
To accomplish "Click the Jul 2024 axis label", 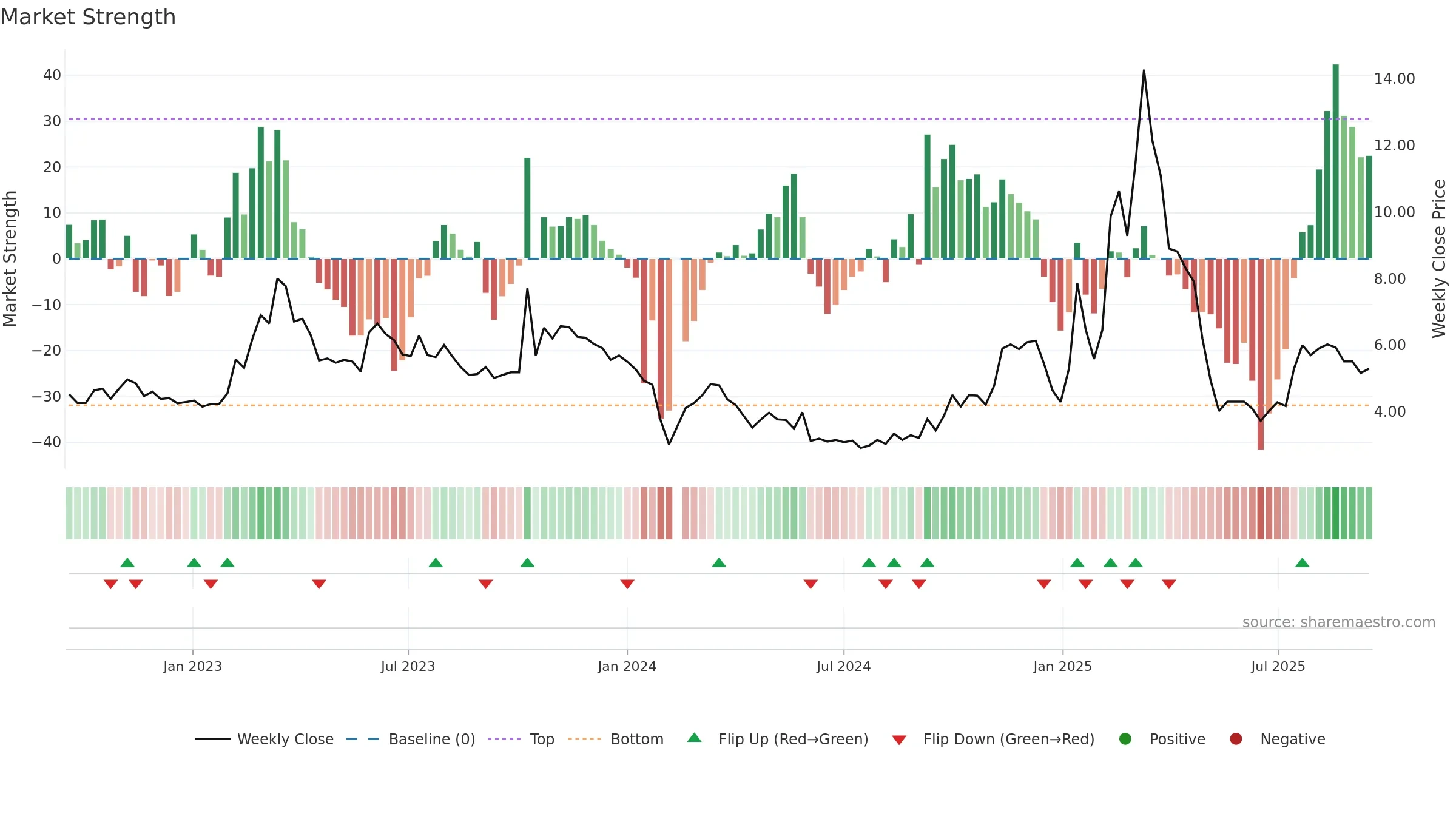I will point(843,667).
